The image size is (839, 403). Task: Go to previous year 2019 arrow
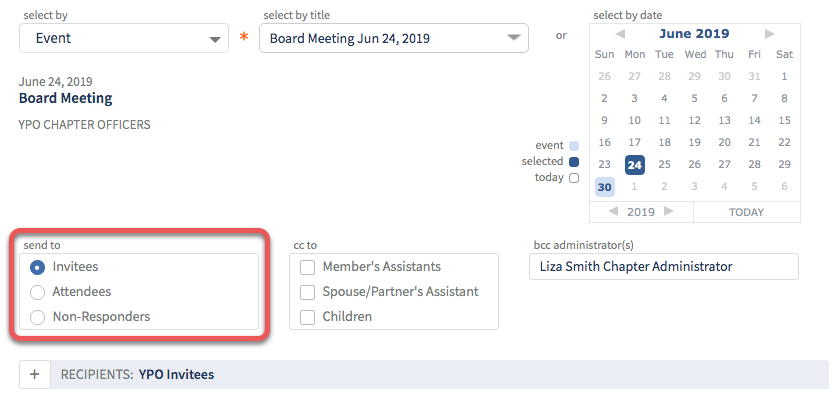click(613, 211)
